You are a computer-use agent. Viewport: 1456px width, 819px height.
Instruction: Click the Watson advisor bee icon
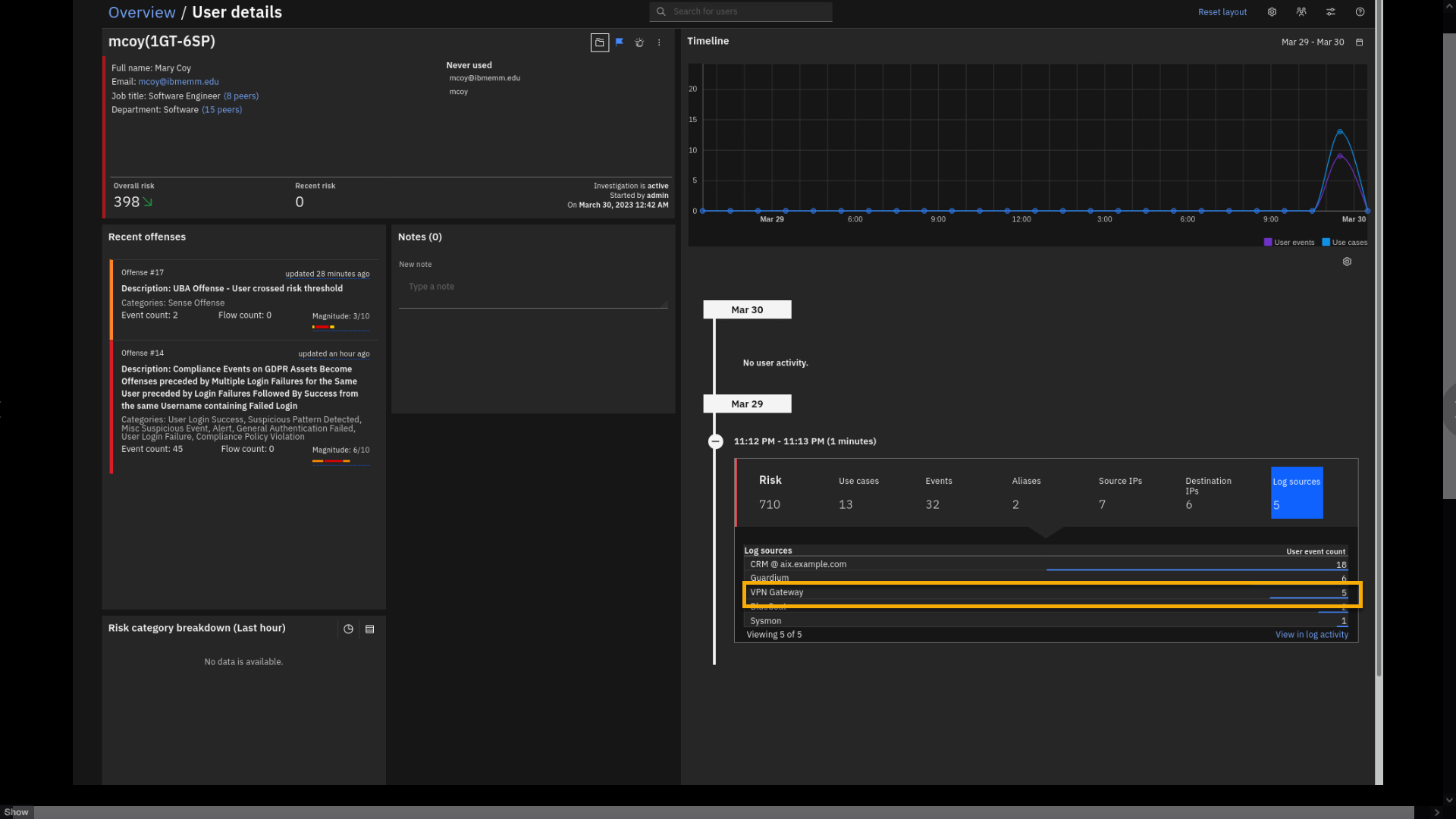639,42
